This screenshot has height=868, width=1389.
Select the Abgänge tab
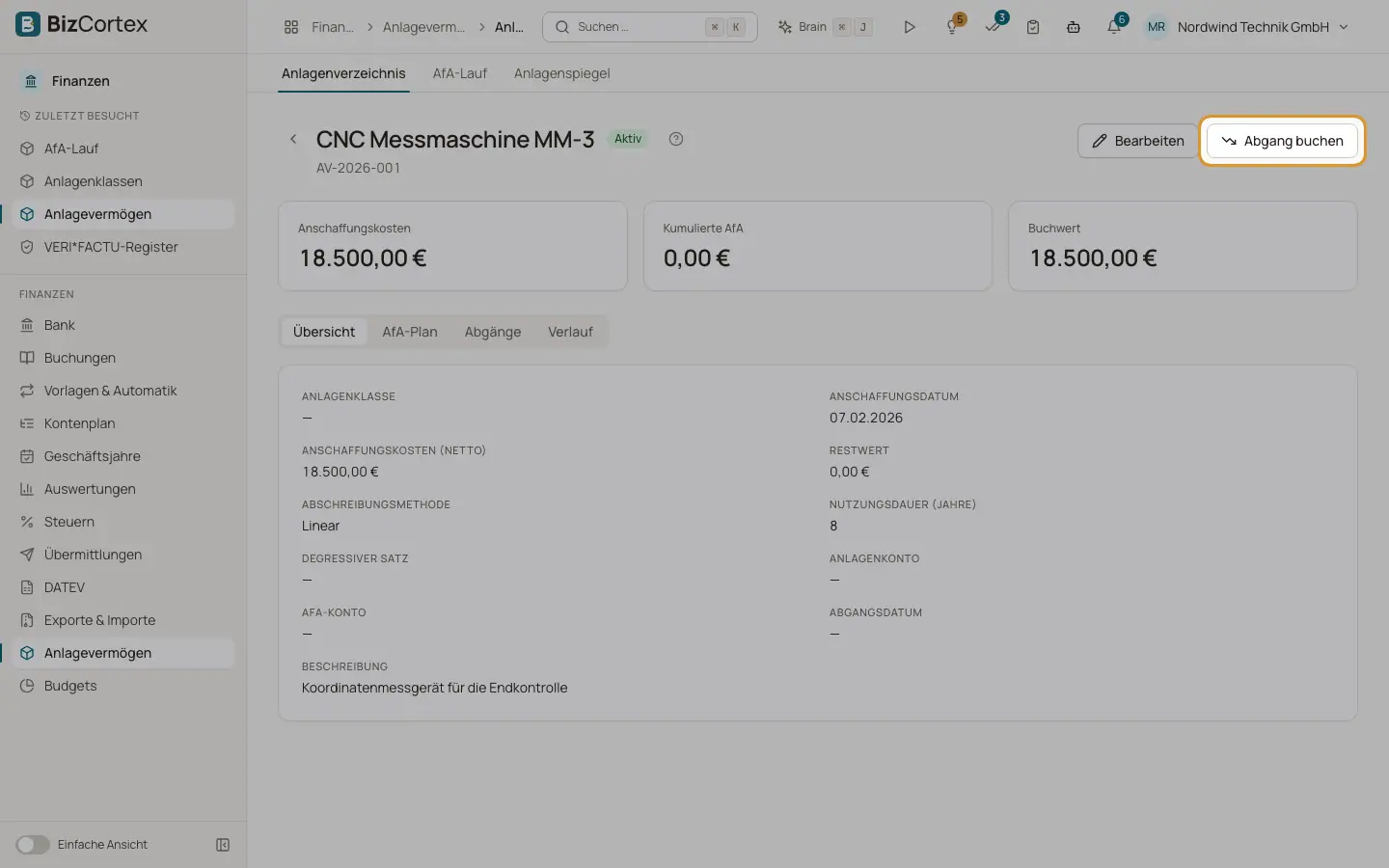[493, 332]
